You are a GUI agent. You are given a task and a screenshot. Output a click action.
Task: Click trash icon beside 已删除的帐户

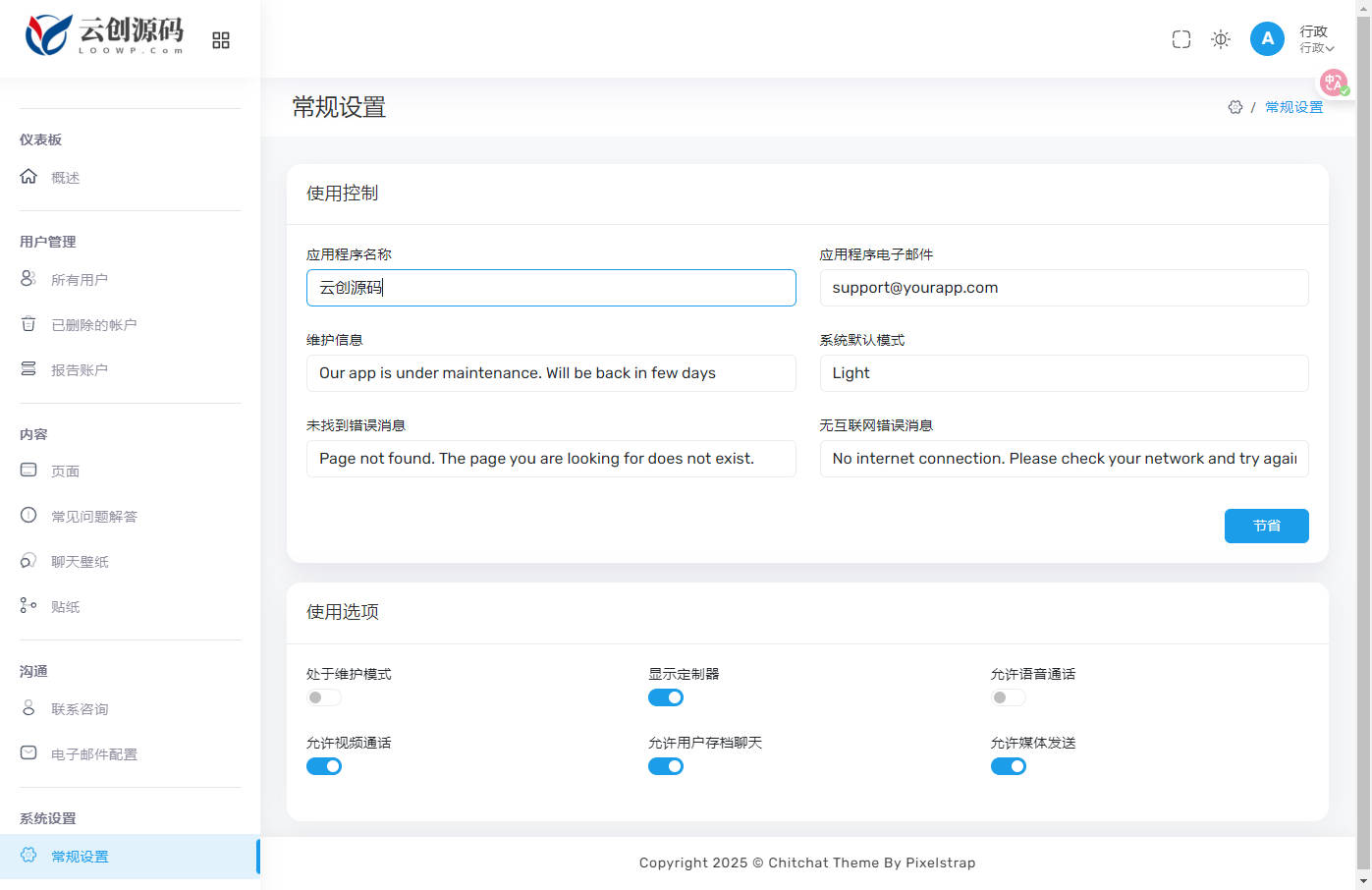28,324
